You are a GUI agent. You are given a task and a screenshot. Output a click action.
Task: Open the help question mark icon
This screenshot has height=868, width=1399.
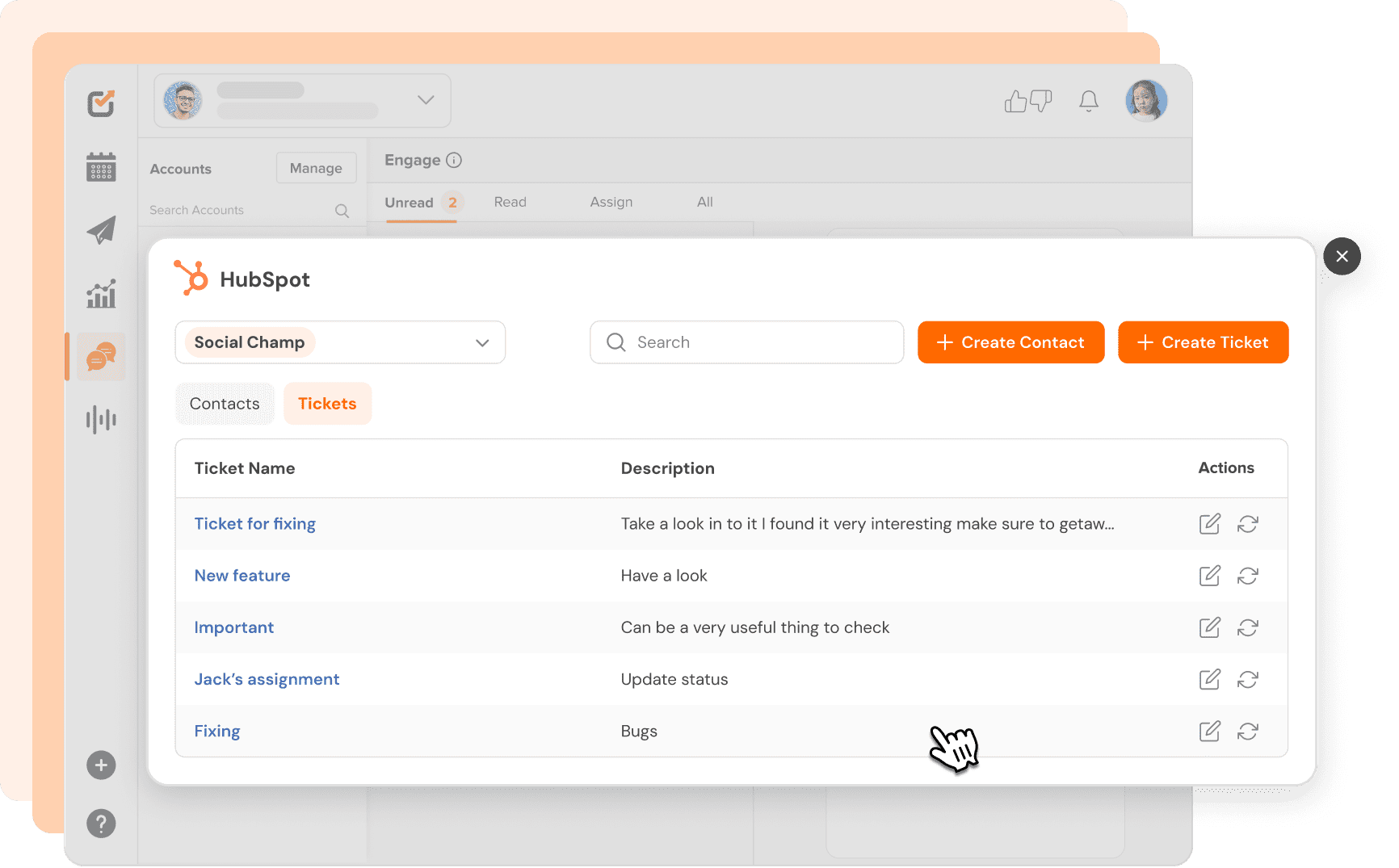(100, 823)
